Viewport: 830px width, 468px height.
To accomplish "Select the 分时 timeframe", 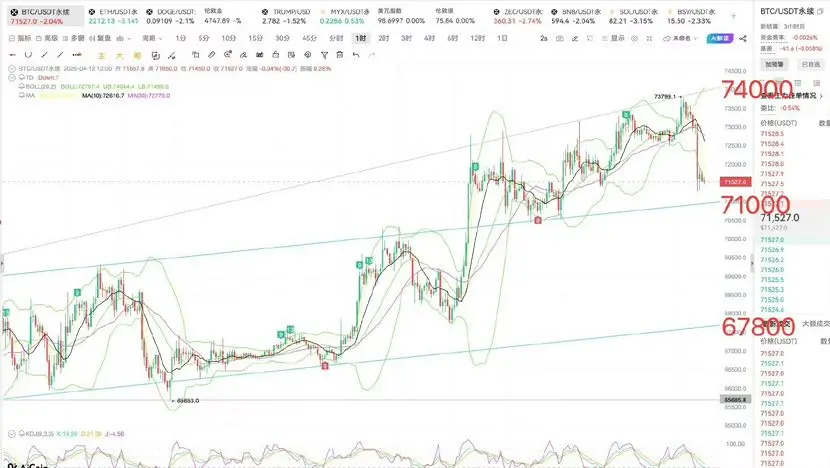I will pyautogui.click(x=336, y=38).
